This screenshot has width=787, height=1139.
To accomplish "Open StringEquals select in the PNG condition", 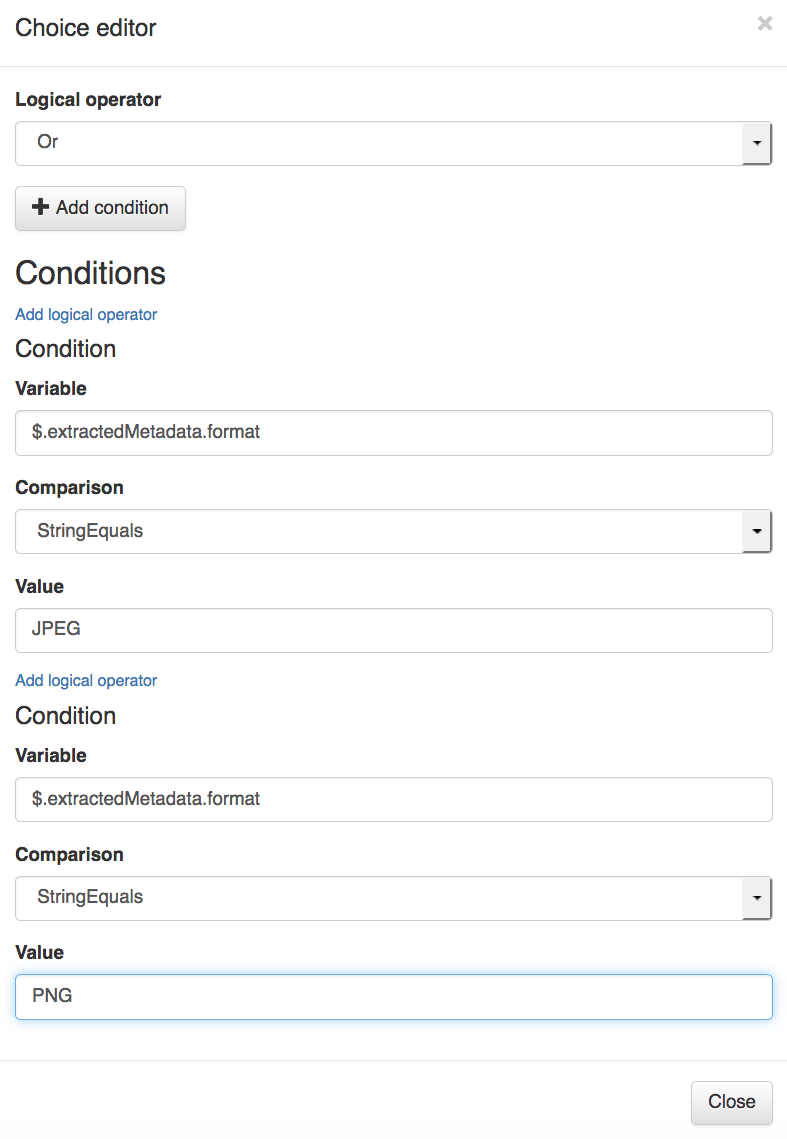I will [393, 898].
